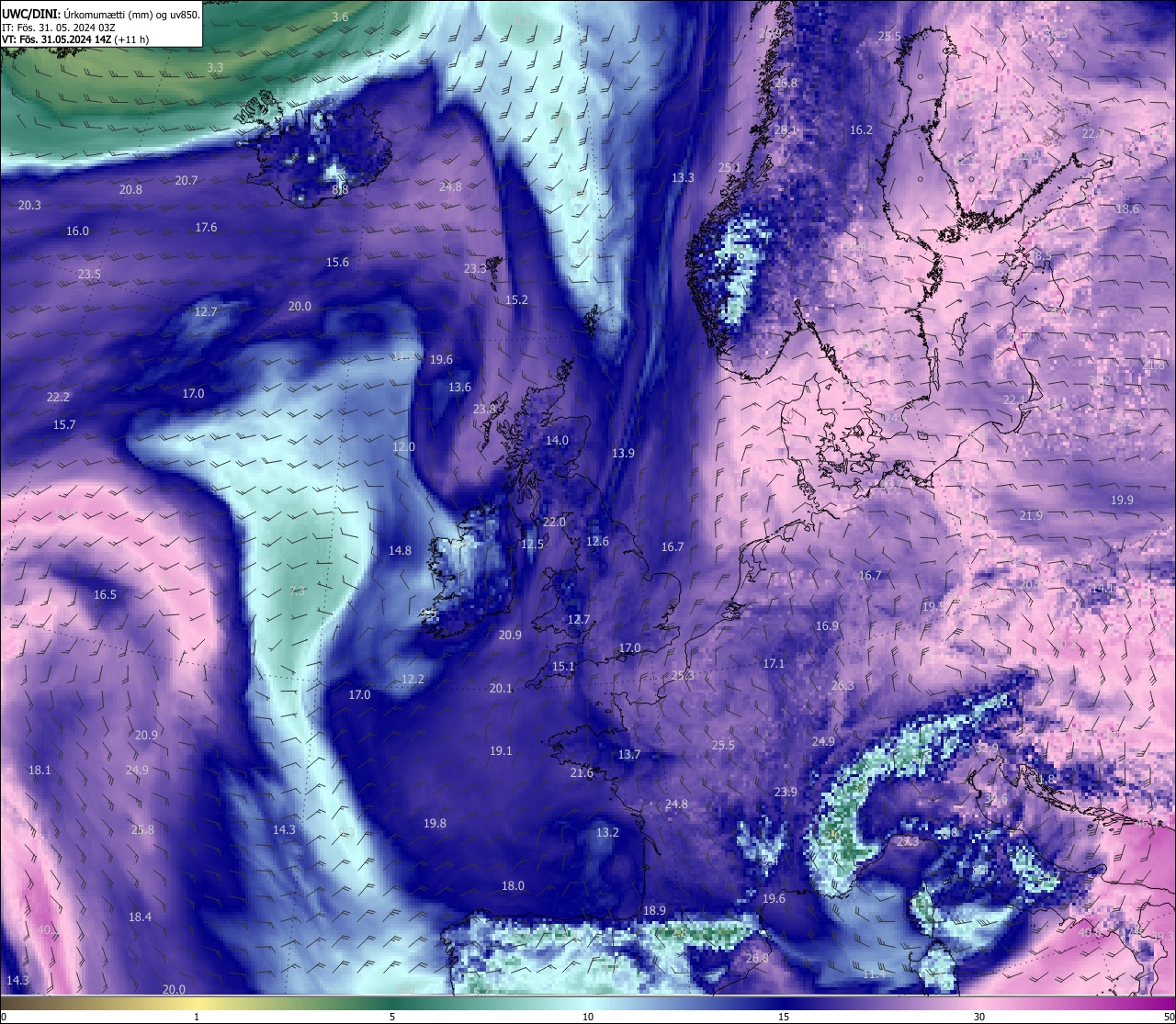Click the color scale tick label 30
The height and width of the screenshot is (1024, 1176).
pos(979,1017)
